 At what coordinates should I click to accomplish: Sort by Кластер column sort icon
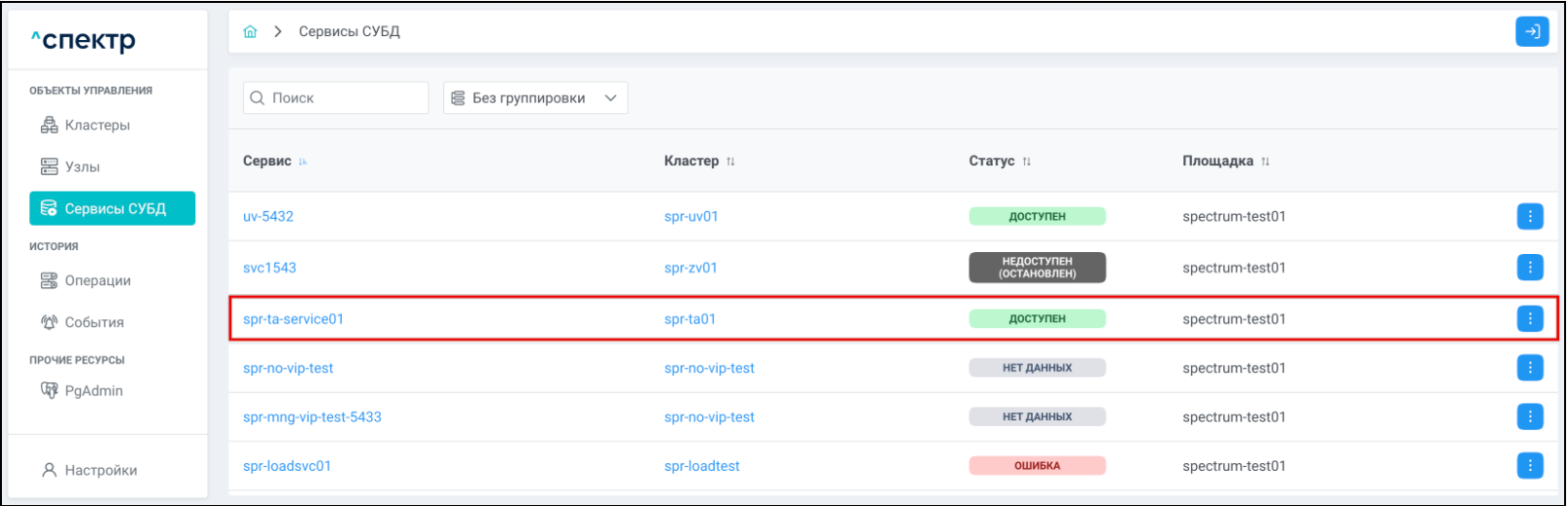(x=730, y=162)
